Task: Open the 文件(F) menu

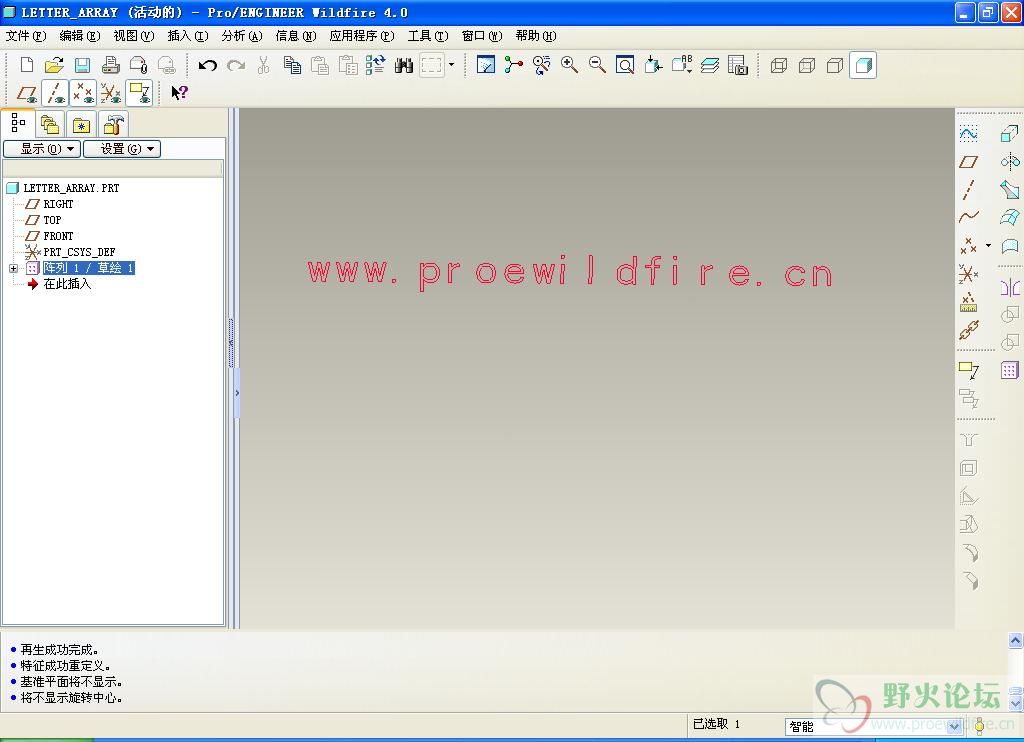Action: (x=26, y=36)
